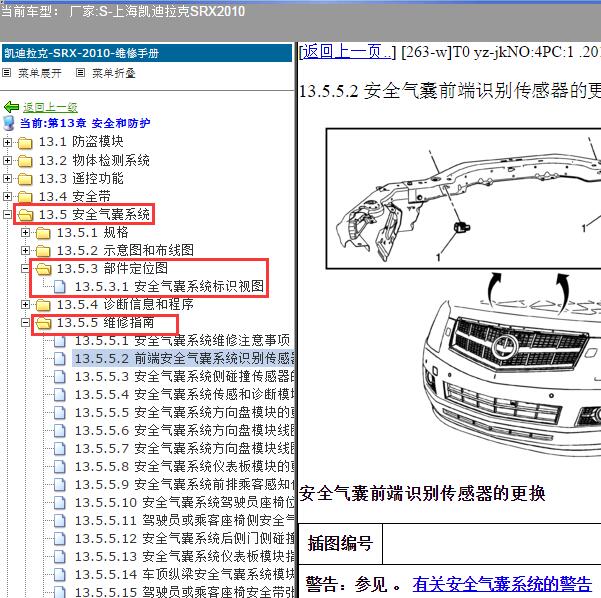The image size is (601, 598).
Task: Click folder icon of 13.5.1 规格
Action: point(43,233)
